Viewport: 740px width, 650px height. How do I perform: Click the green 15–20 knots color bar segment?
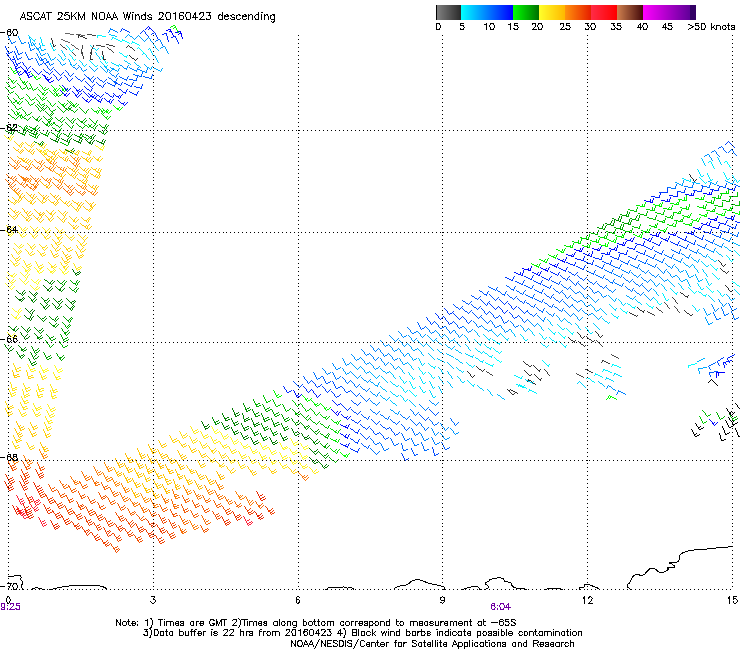pos(526,12)
